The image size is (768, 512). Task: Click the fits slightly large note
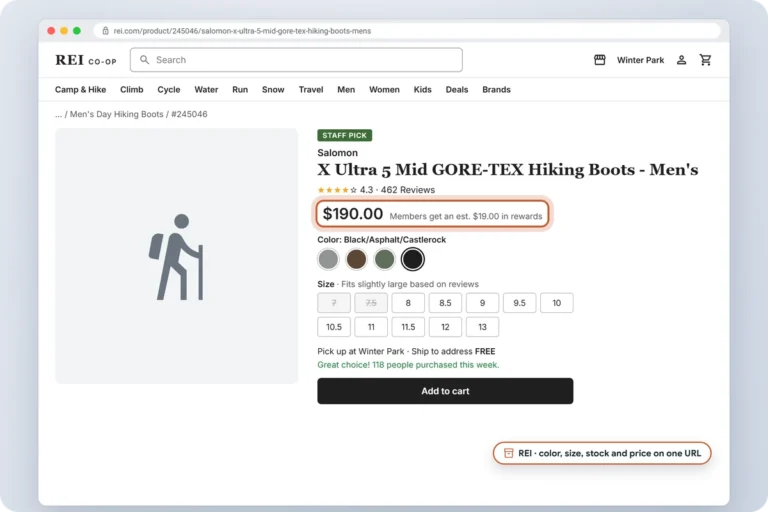(x=410, y=284)
